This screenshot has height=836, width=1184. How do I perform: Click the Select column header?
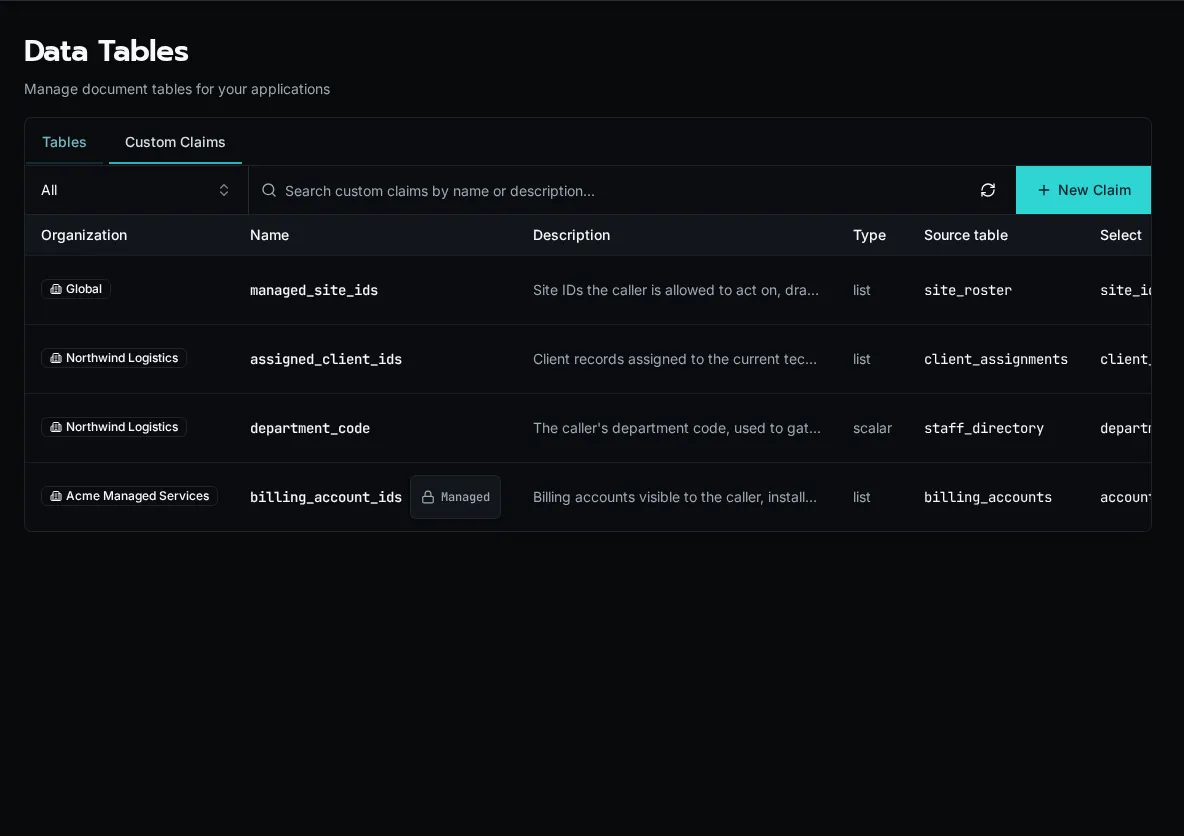(x=1121, y=235)
